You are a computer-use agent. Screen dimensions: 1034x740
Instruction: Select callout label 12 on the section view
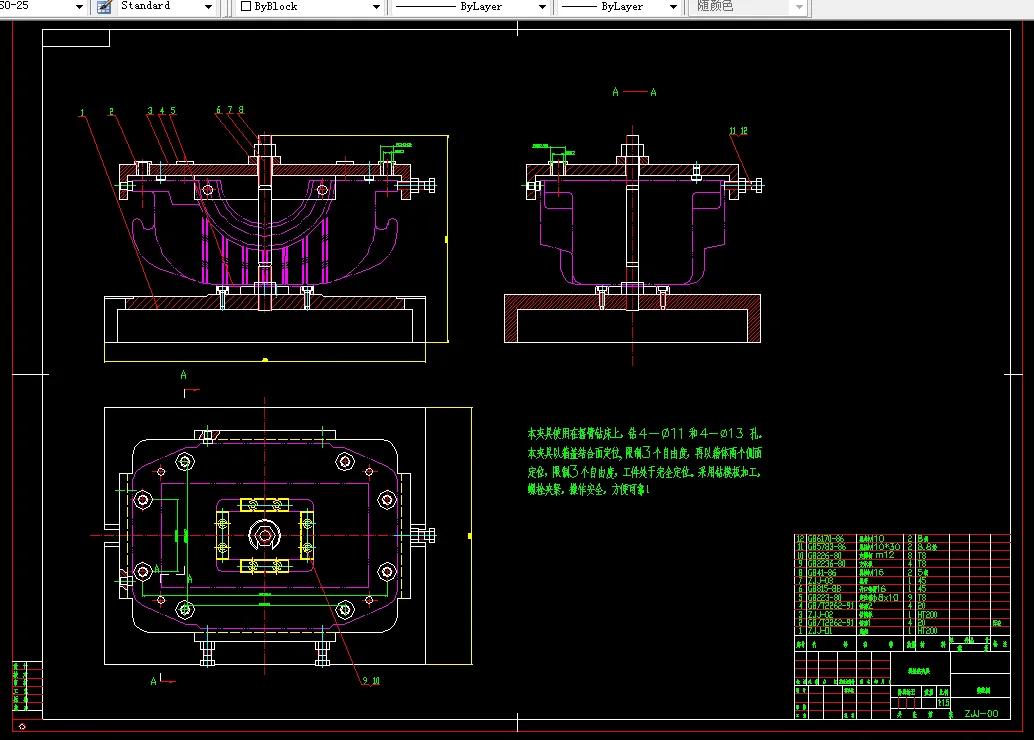tap(744, 131)
